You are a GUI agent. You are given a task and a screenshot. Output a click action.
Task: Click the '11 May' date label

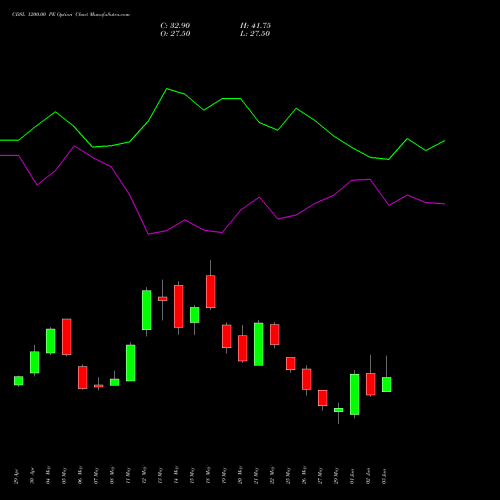pos(129,475)
